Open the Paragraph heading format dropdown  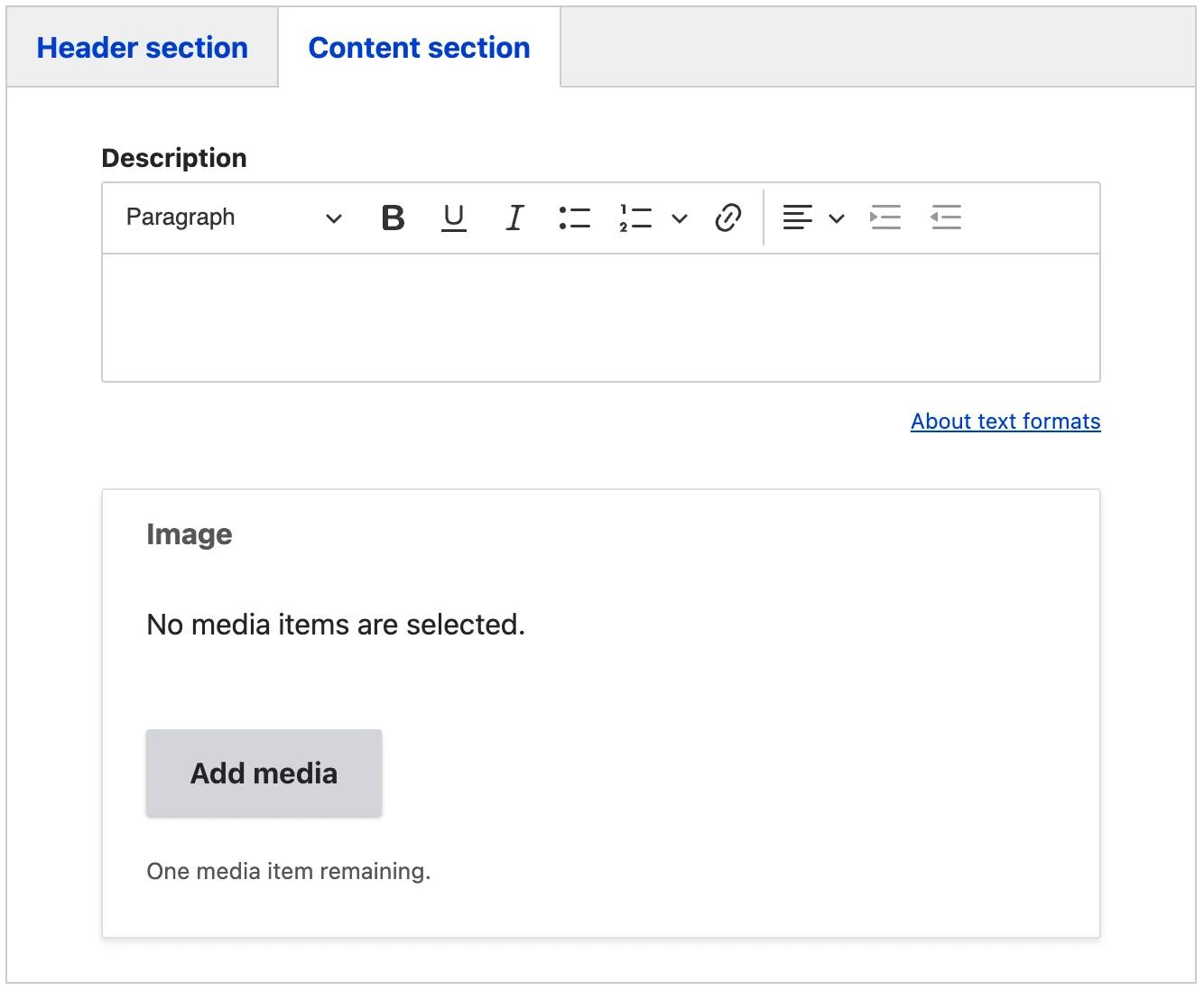[233, 218]
